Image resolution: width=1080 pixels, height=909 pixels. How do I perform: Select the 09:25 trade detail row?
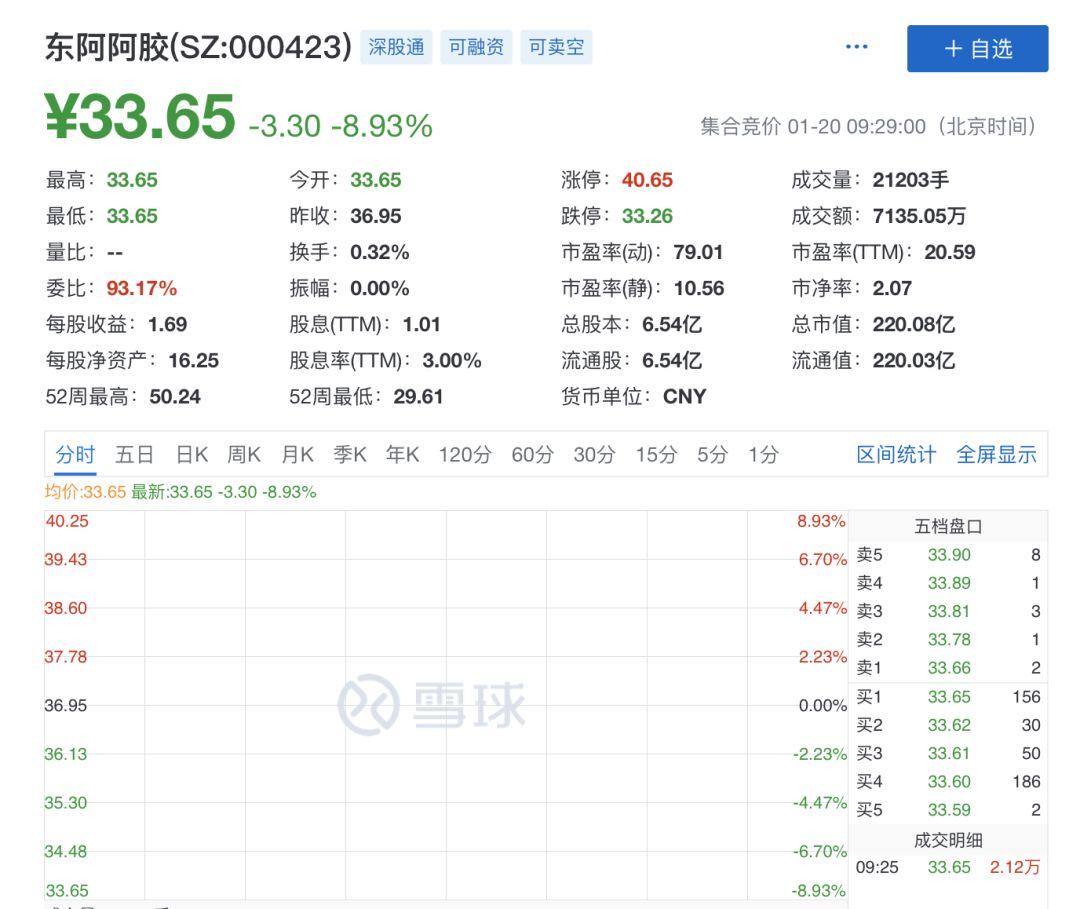(948, 867)
